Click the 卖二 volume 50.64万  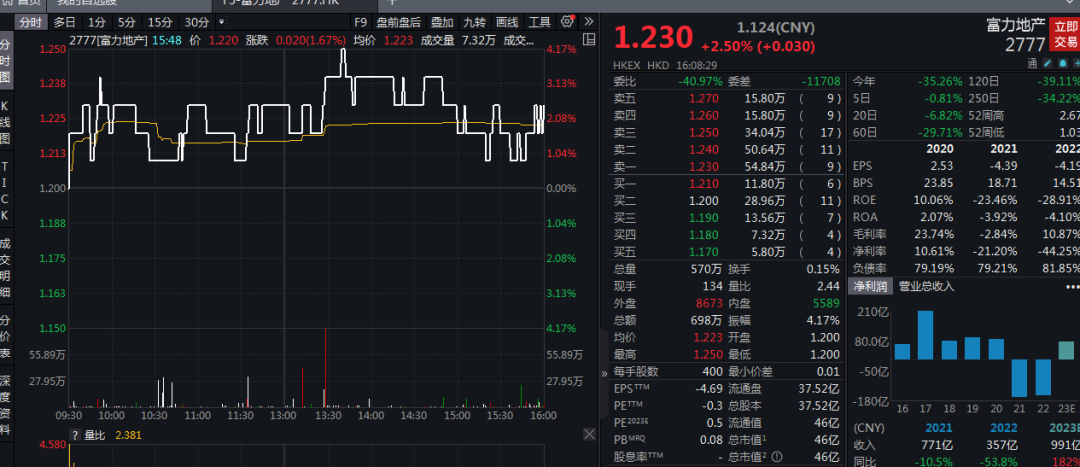[x=765, y=149]
